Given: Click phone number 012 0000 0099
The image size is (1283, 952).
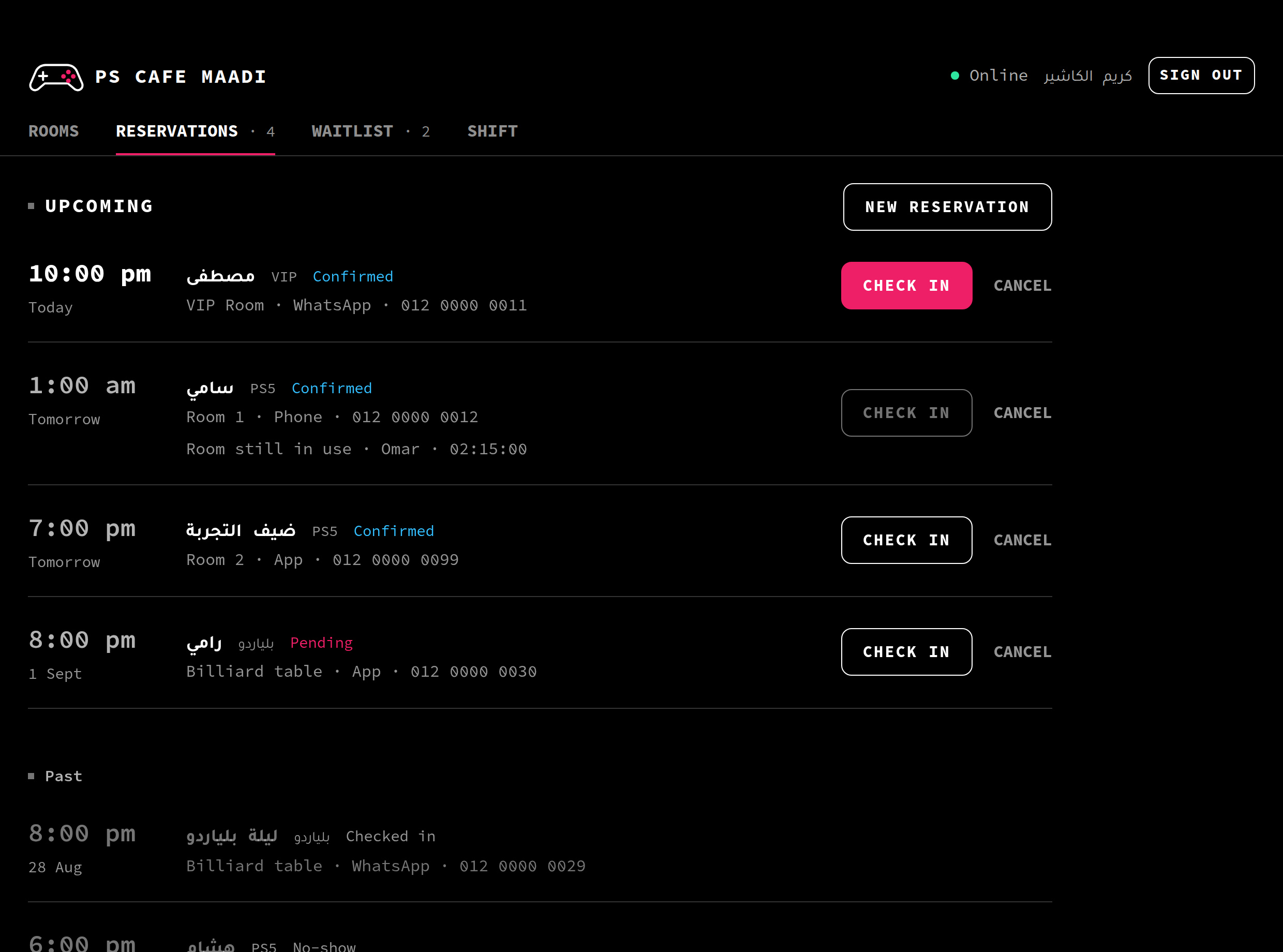Looking at the screenshot, I should pos(395,560).
